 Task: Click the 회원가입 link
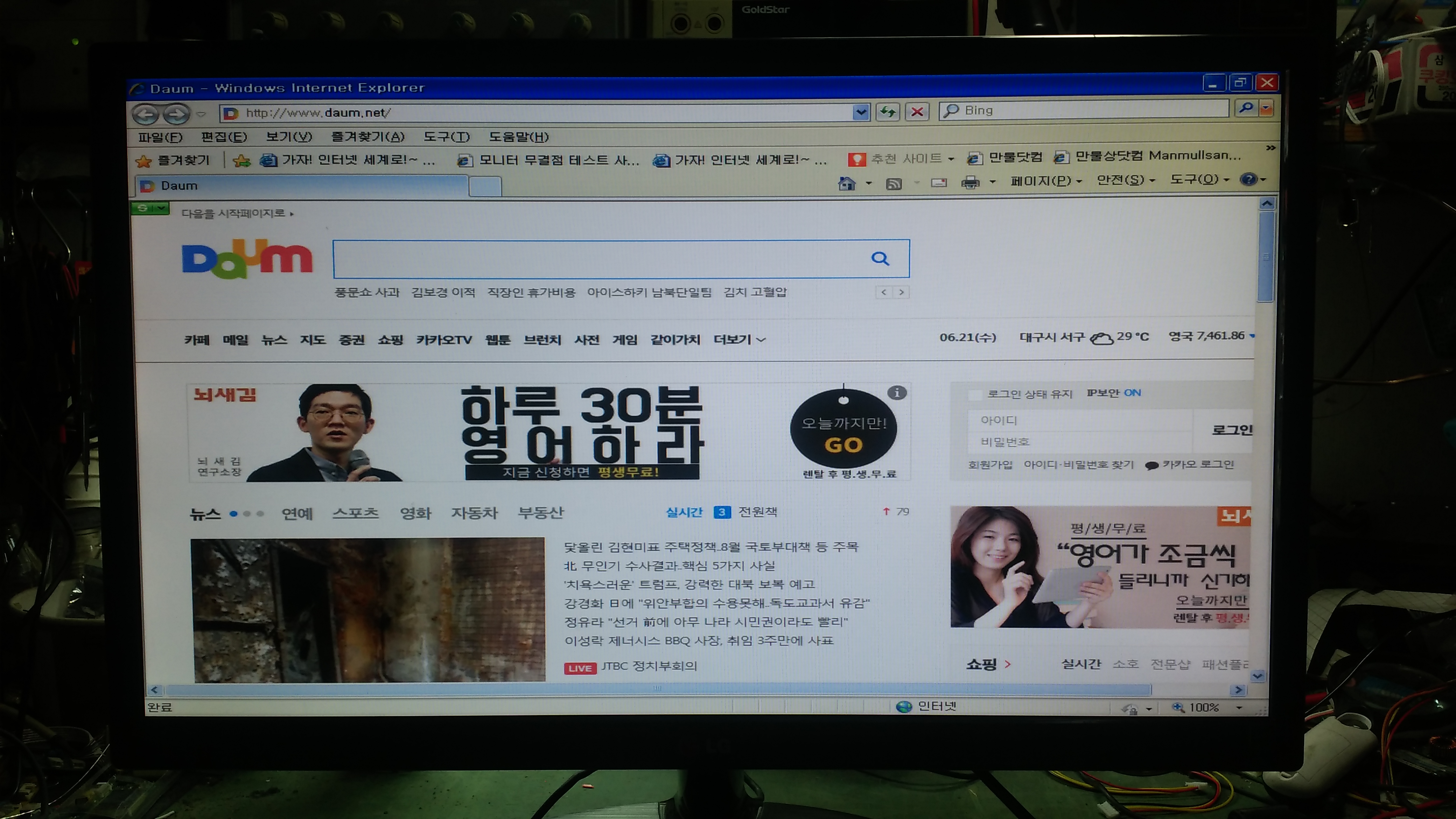coord(990,464)
